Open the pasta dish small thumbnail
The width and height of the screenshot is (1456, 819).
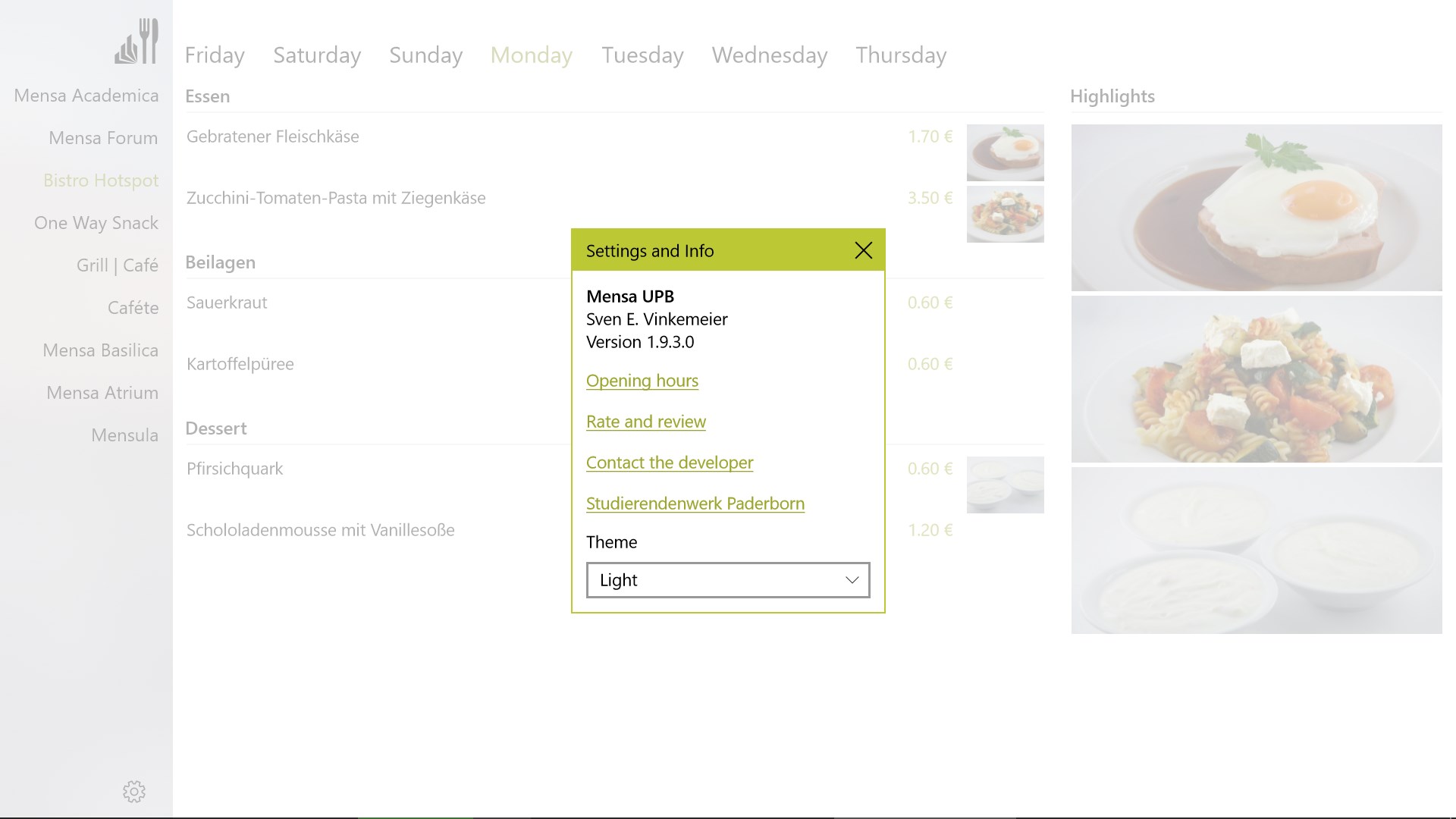pyautogui.click(x=1005, y=214)
